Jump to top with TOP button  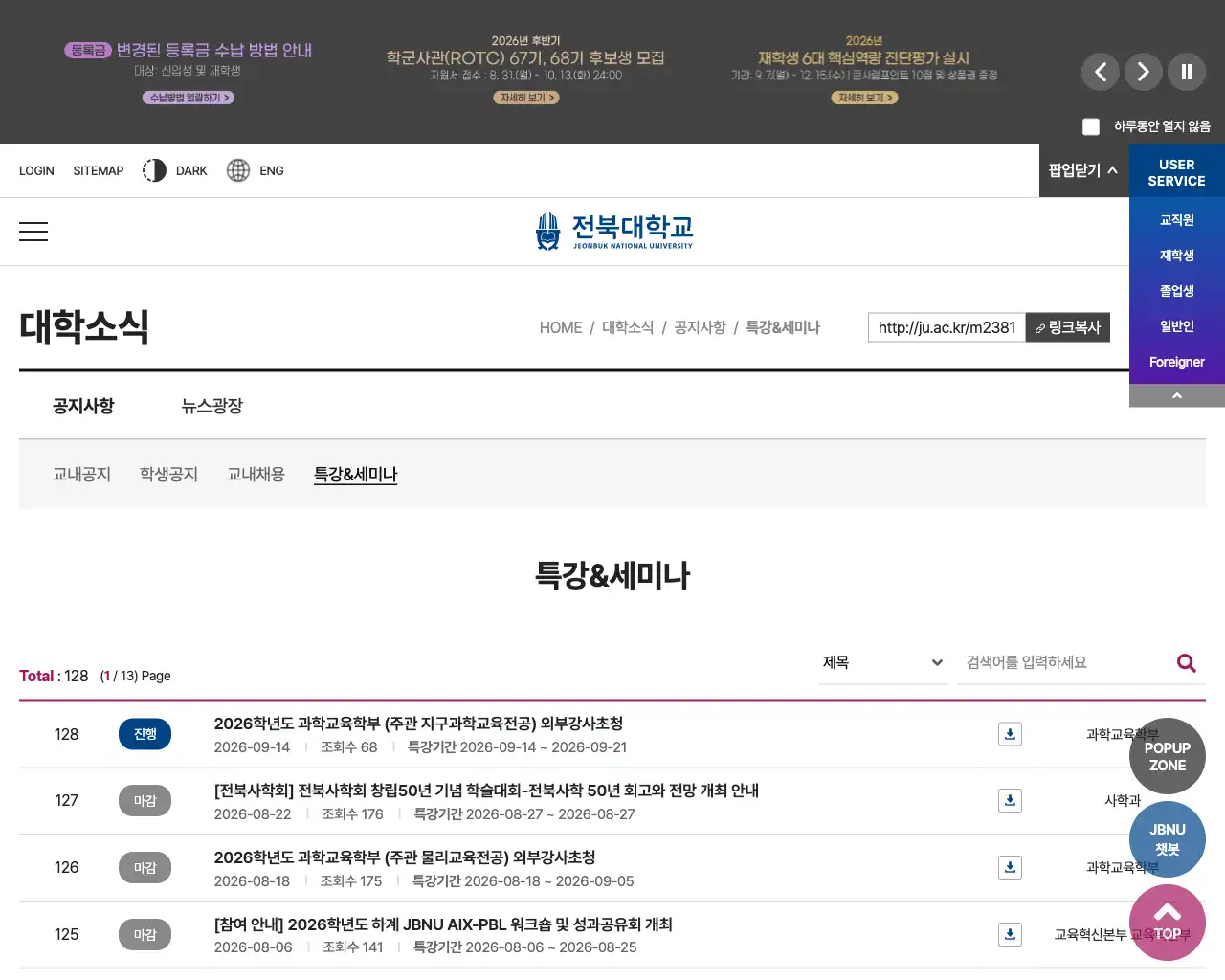click(1168, 923)
